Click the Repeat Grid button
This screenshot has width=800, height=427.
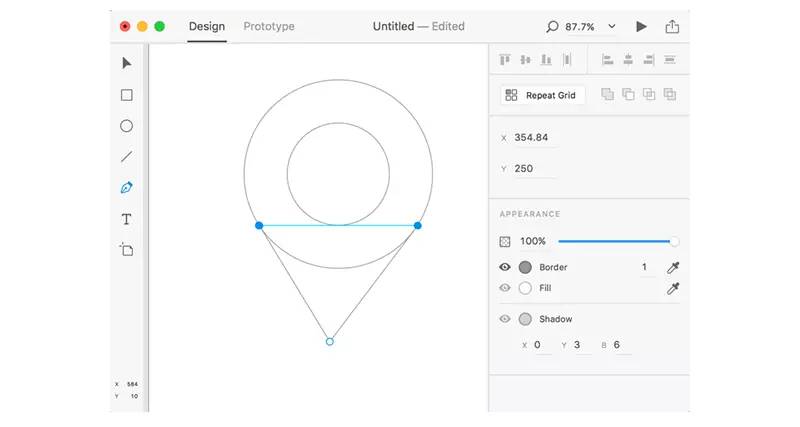(x=542, y=95)
